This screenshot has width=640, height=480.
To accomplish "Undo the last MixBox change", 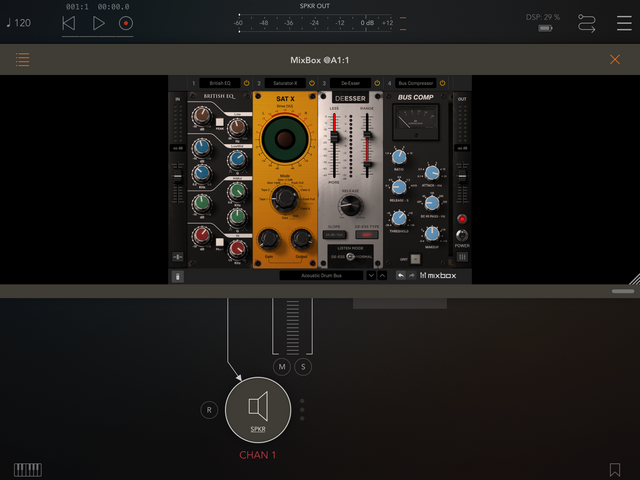I will click(401, 276).
